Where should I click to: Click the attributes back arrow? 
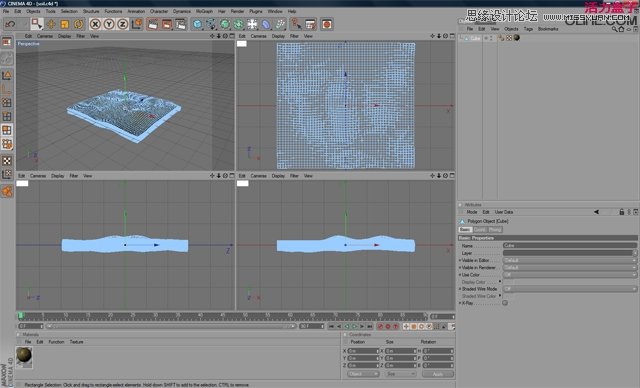[x=596, y=212]
